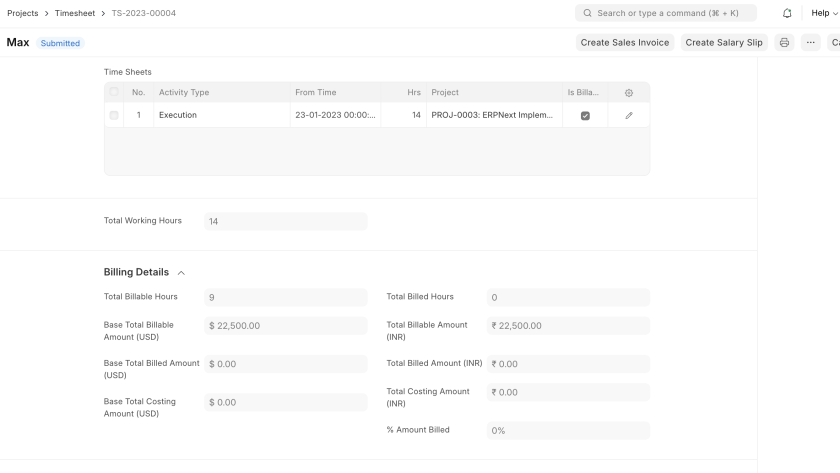This screenshot has height=473, width=840.
Task: Click the notifications bell icon
Action: click(787, 13)
